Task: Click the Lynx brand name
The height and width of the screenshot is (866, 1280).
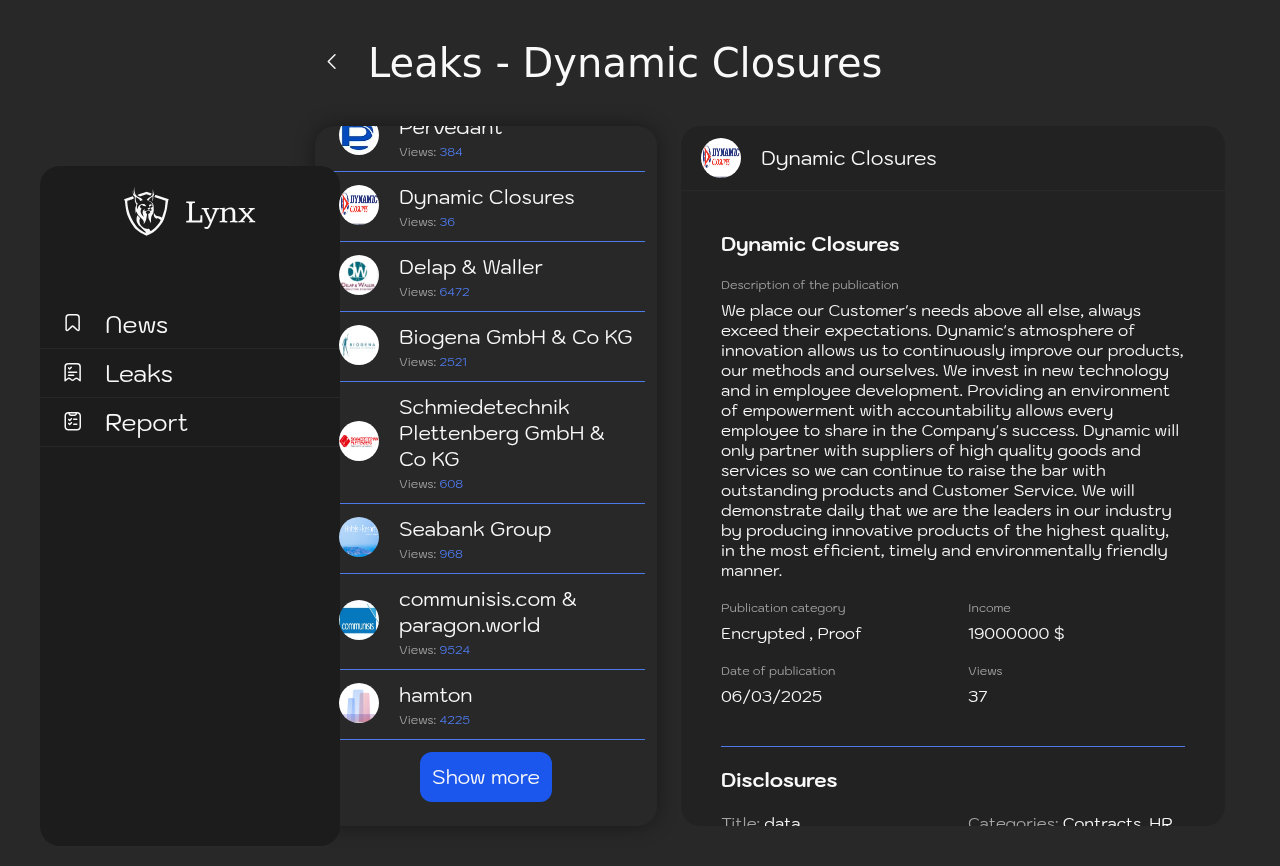Action: [x=220, y=213]
